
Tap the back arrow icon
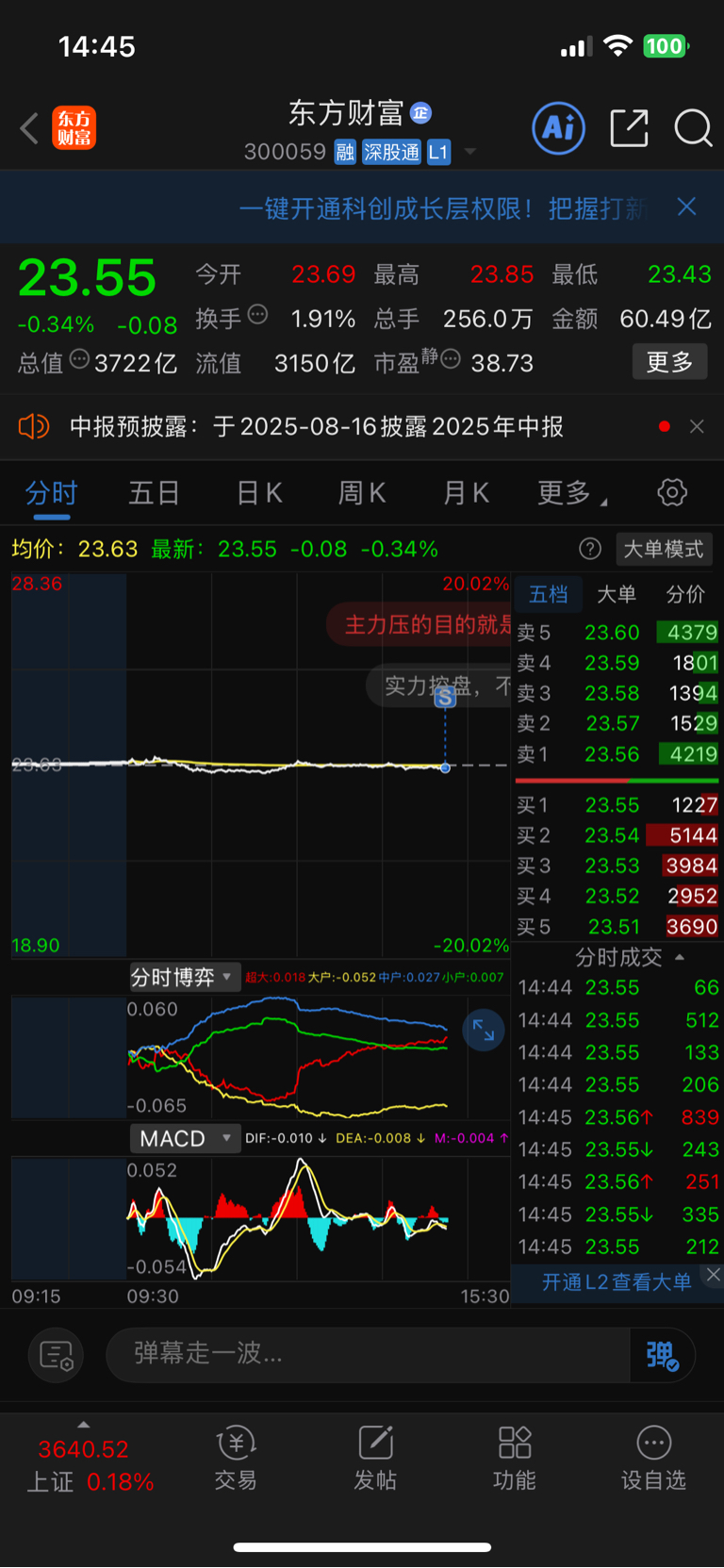point(29,128)
